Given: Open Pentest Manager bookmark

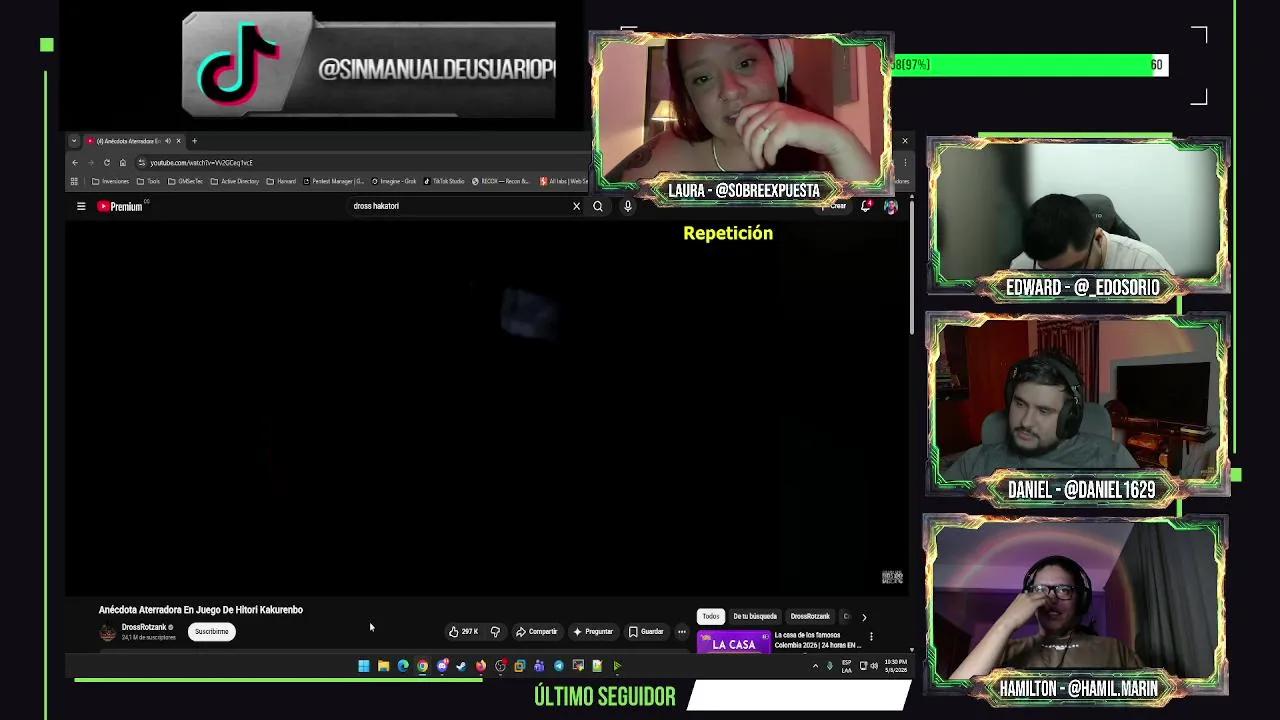Looking at the screenshot, I should pyautogui.click(x=333, y=181).
